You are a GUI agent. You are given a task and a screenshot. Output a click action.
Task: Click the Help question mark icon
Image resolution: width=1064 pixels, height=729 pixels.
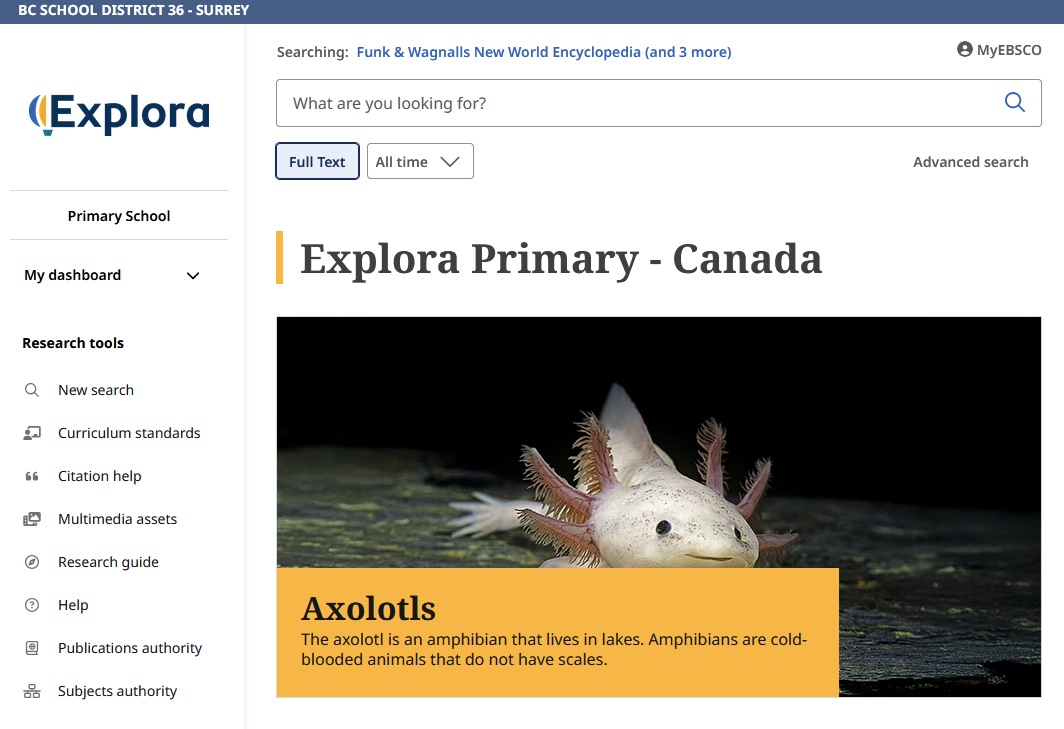point(32,605)
